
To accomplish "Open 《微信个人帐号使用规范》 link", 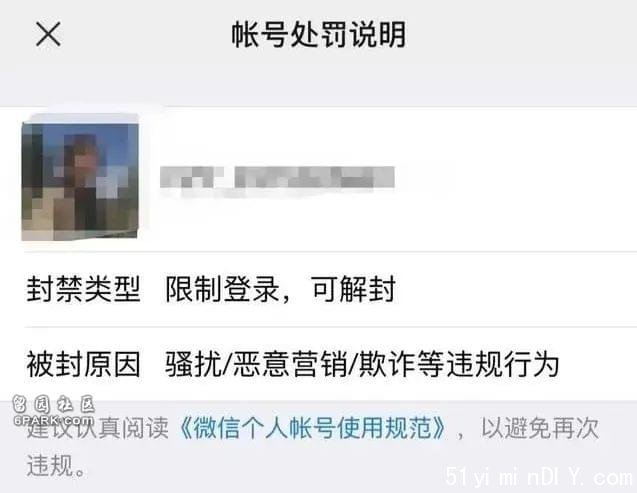I will pyautogui.click(x=312, y=428).
